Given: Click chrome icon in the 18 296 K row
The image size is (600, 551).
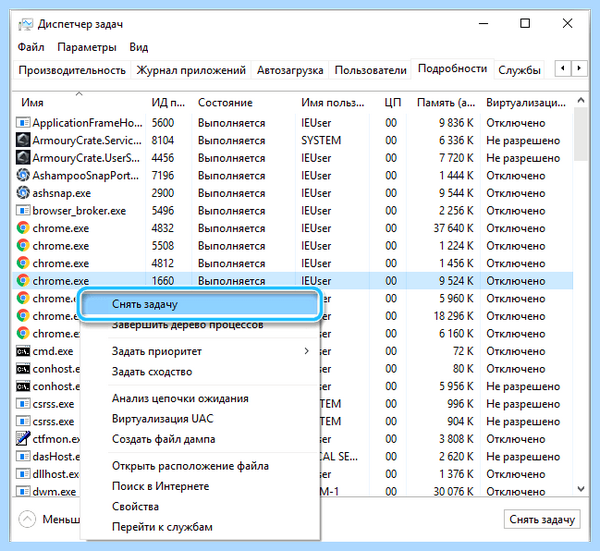Looking at the screenshot, I should (x=23, y=316).
